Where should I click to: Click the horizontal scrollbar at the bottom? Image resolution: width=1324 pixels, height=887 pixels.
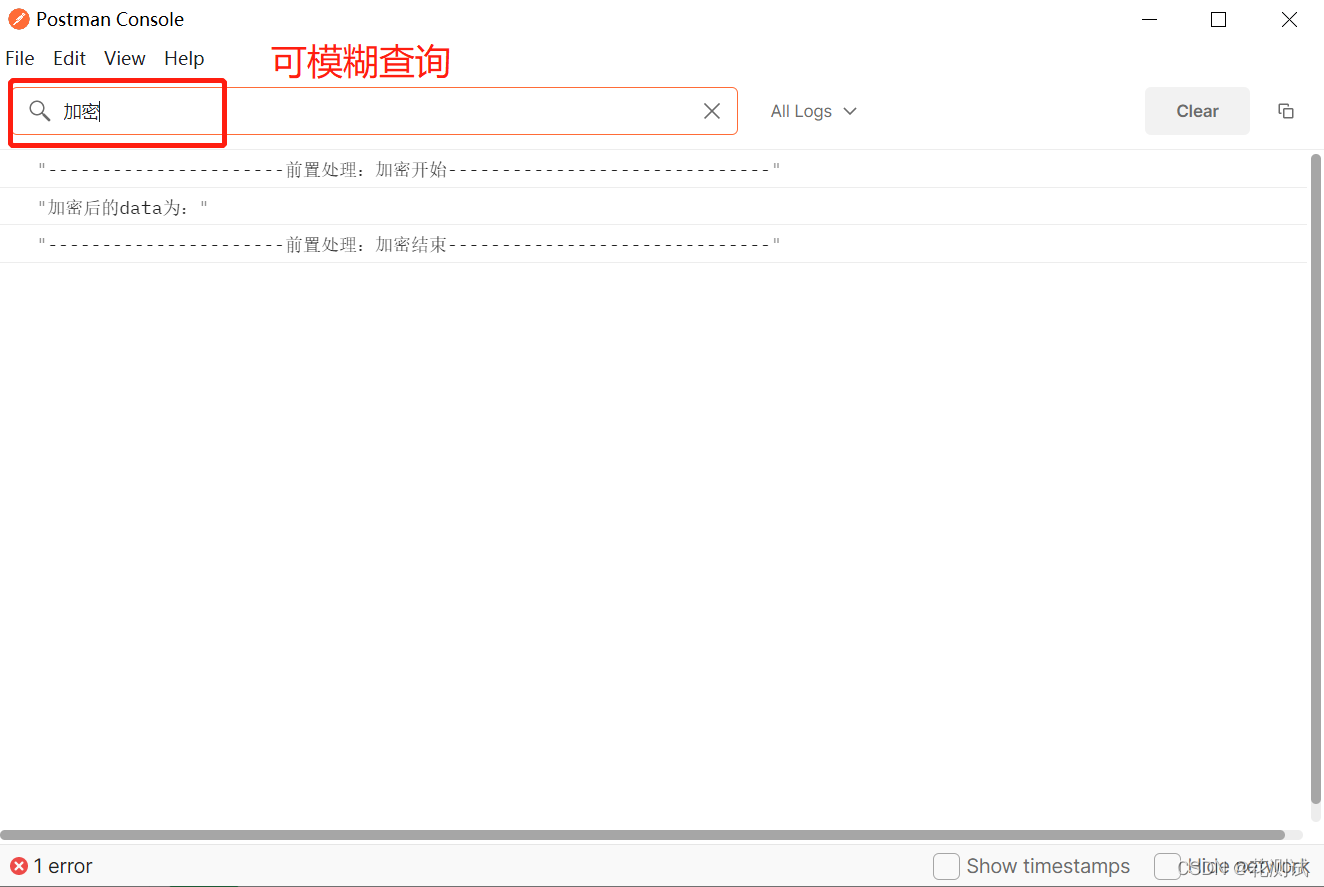[x=642, y=834]
